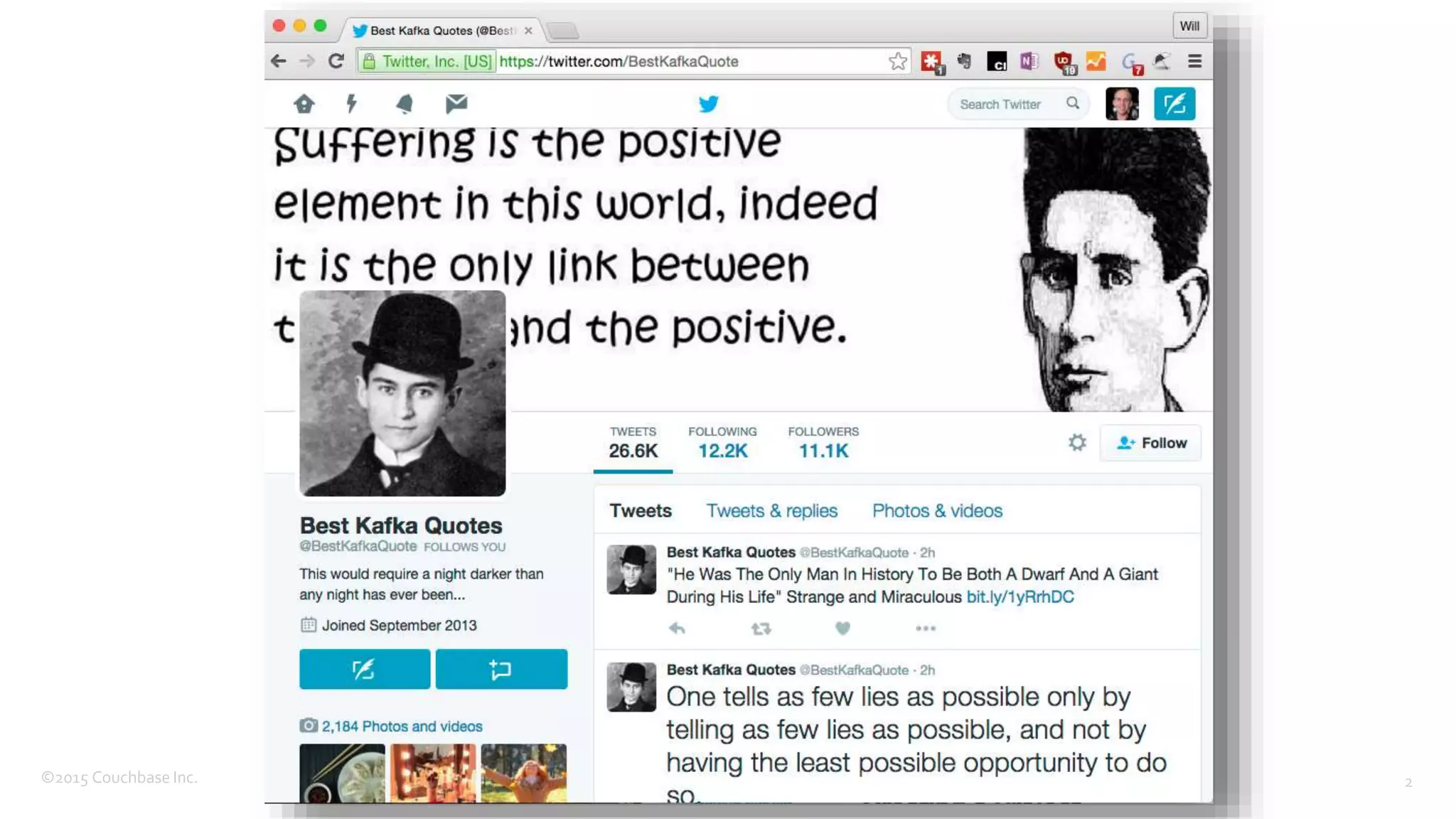Bookmark the page with the star icon
Viewport: 1456px width, 819px height.
(897, 62)
